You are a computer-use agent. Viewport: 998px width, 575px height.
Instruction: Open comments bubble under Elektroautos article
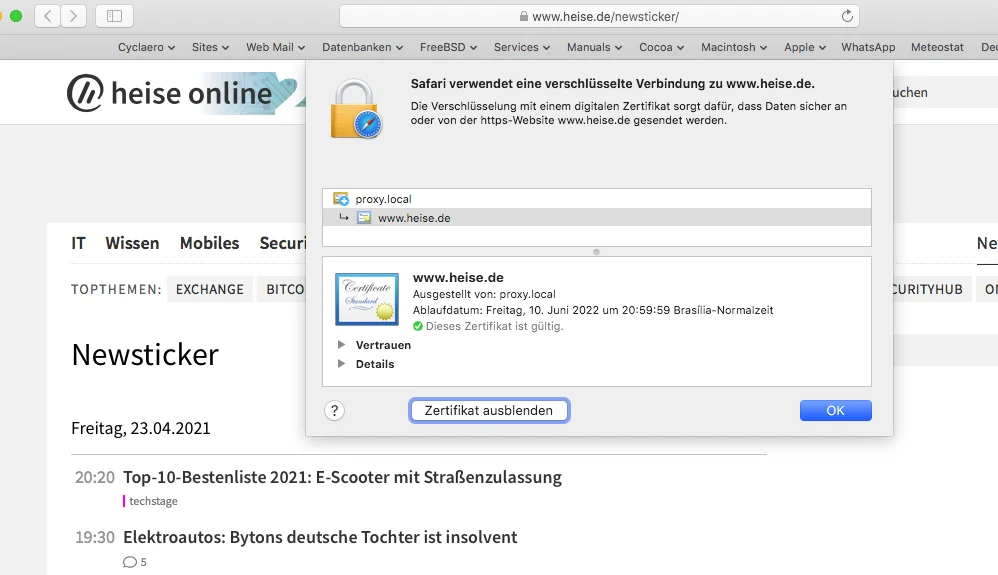(130, 562)
